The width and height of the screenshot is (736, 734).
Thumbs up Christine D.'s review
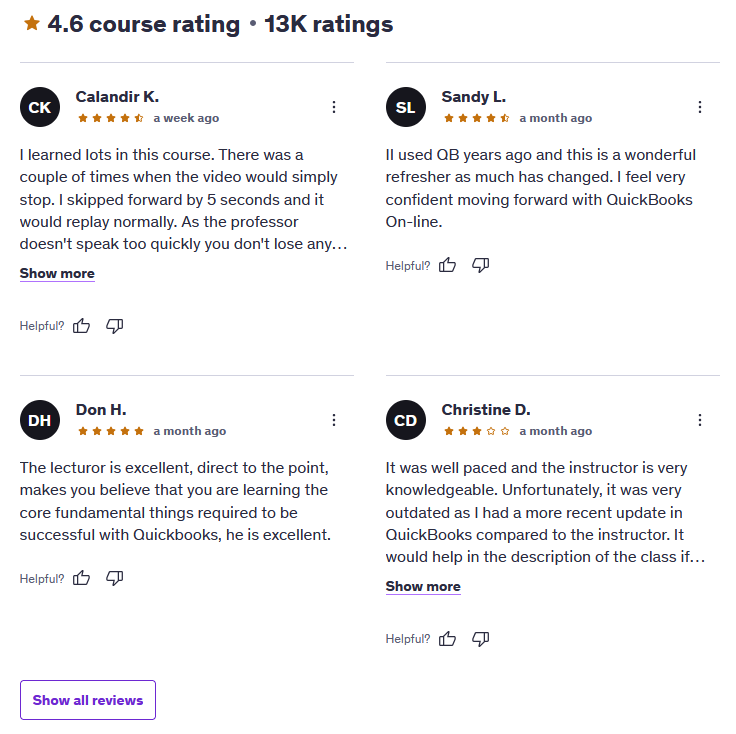coord(447,638)
